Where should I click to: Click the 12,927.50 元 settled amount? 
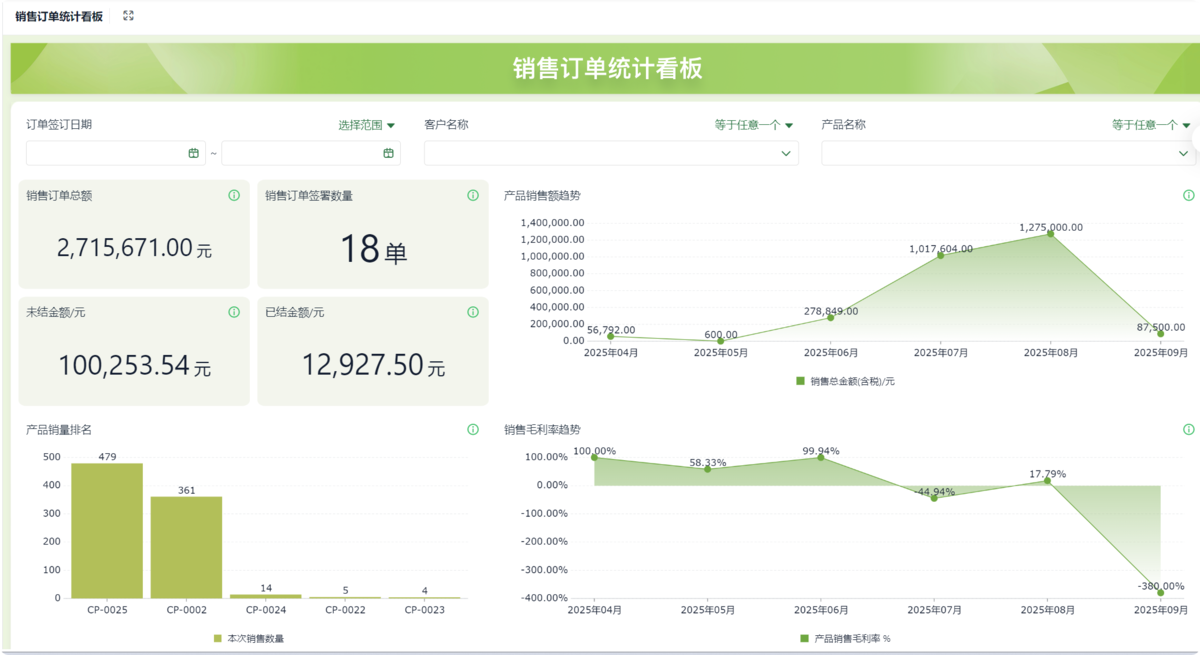tap(373, 365)
